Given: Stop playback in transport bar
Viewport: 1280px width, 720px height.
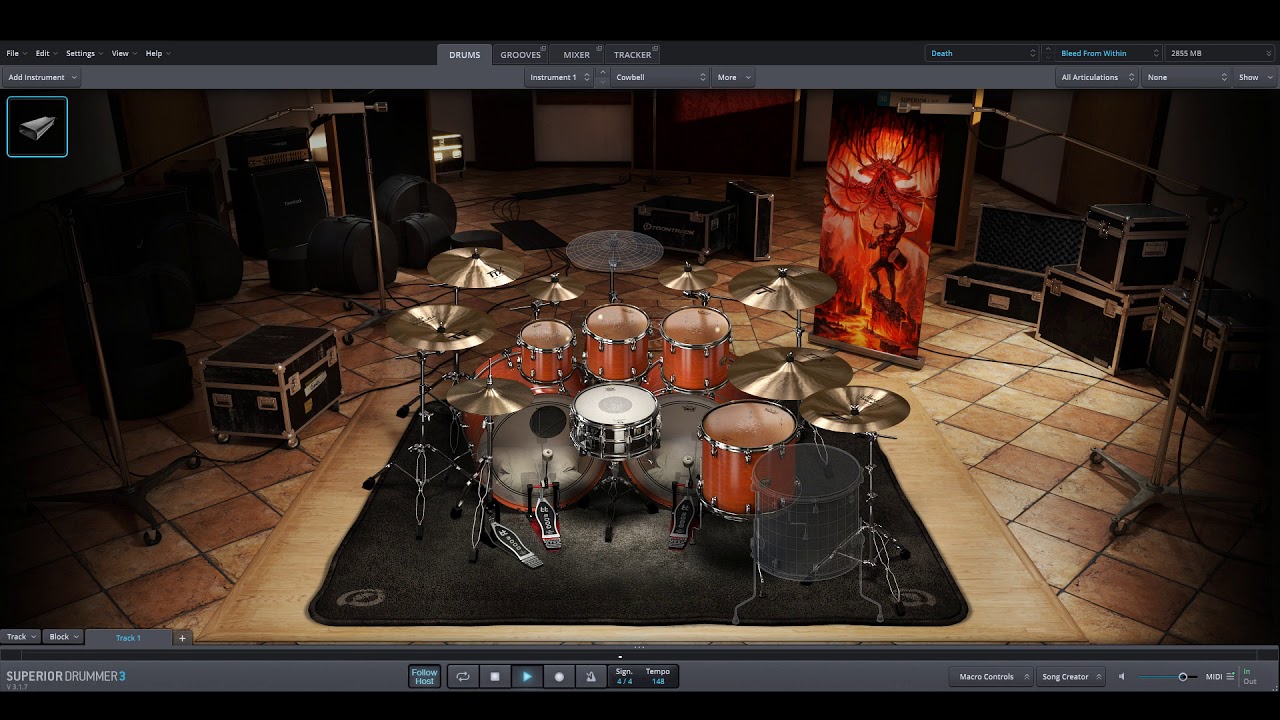Looking at the screenshot, I should pos(495,677).
